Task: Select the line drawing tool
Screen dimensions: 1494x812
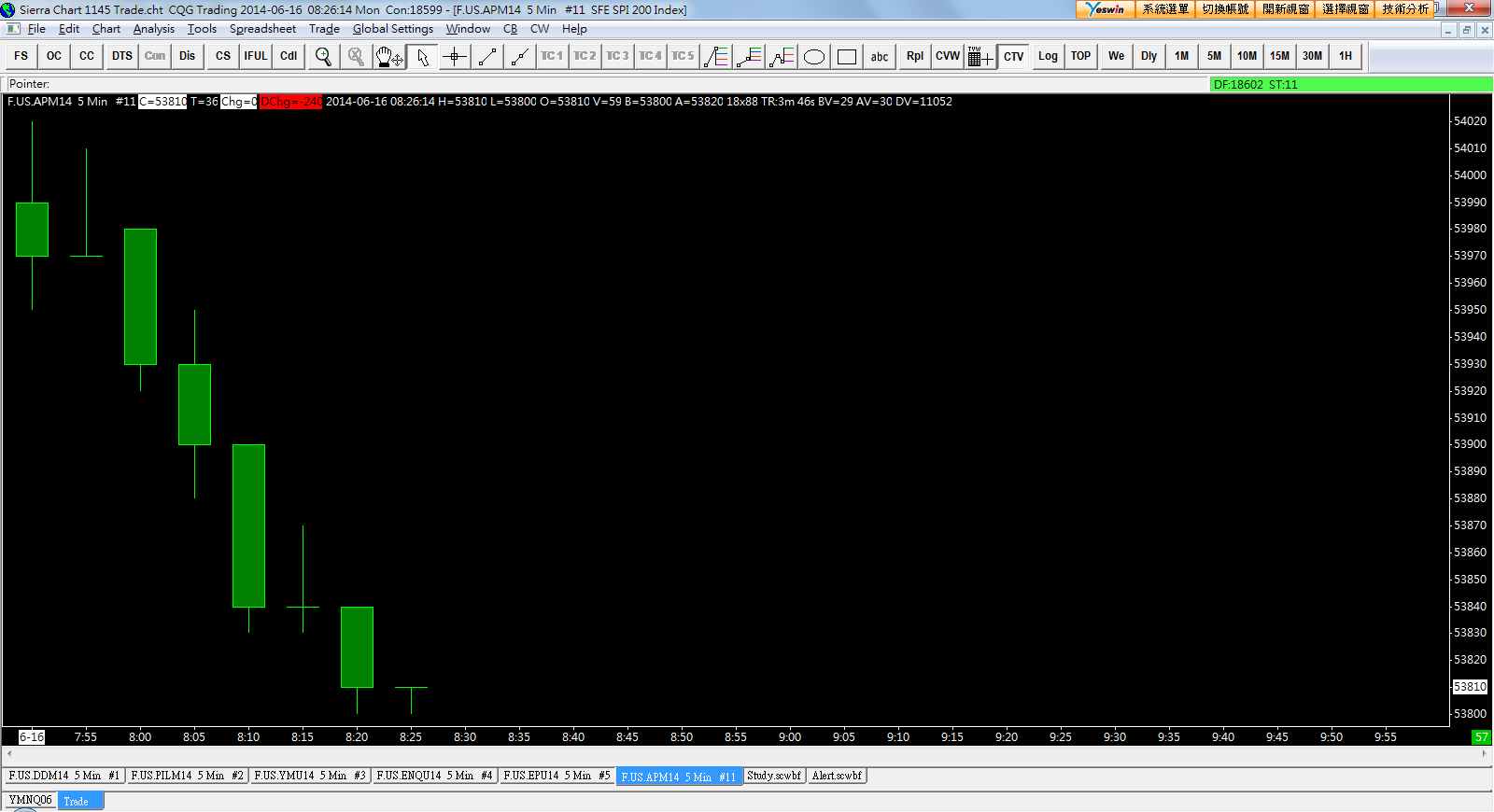Action: click(487, 56)
